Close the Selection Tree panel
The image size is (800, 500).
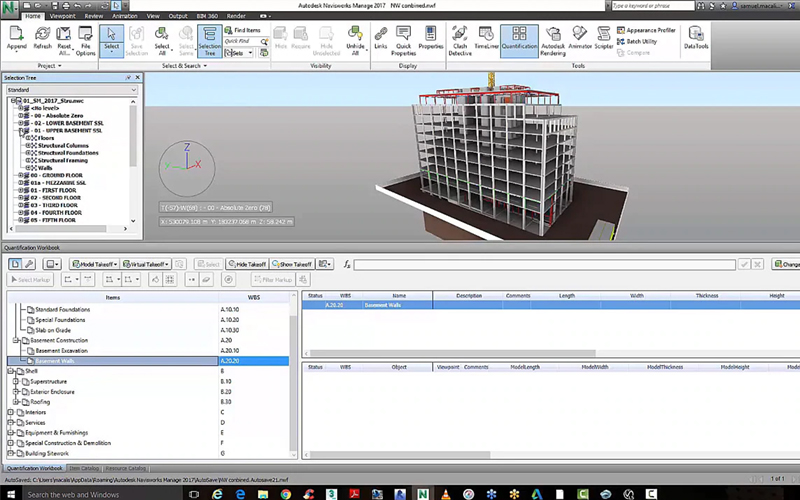point(137,78)
